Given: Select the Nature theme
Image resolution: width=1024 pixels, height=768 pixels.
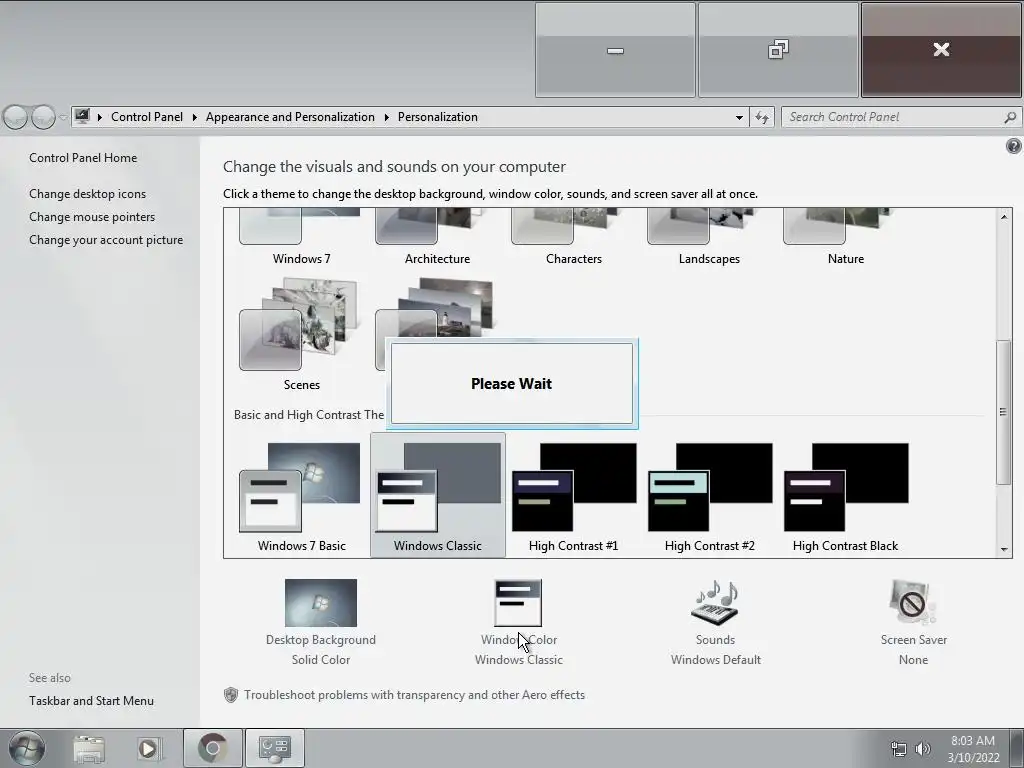Looking at the screenshot, I should (x=846, y=236).
